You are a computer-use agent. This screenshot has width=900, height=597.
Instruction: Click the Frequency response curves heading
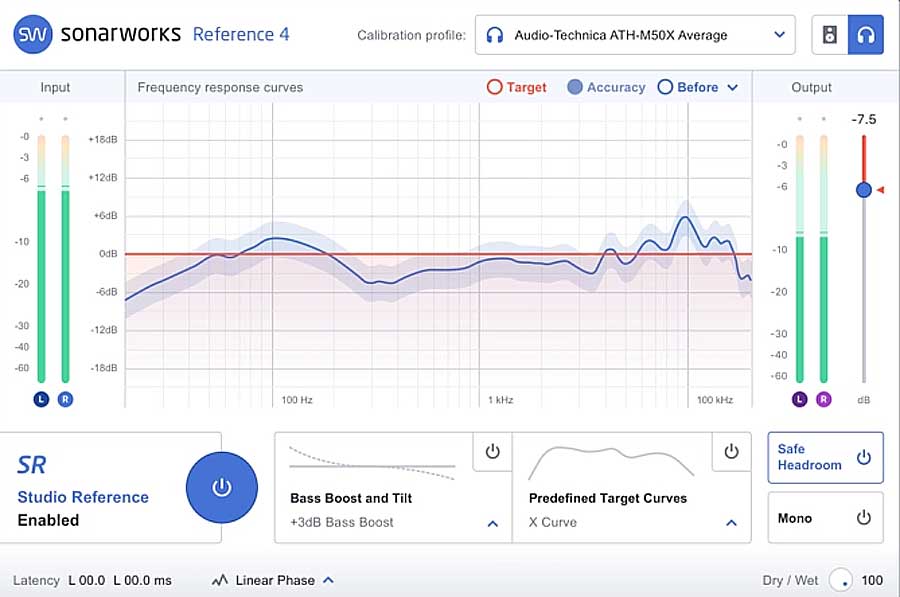click(220, 87)
